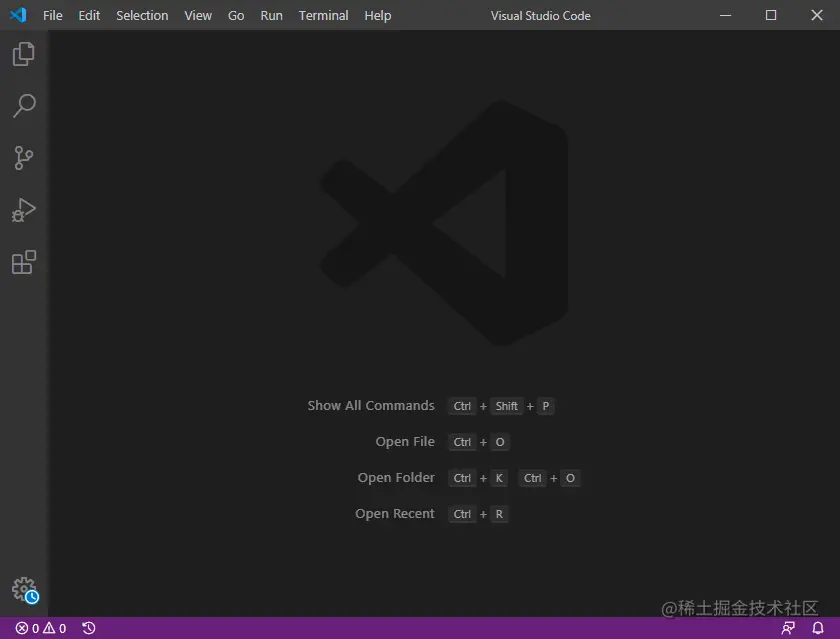This screenshot has height=639, width=840.
Task: Open the Search view icon
Action: pos(24,106)
